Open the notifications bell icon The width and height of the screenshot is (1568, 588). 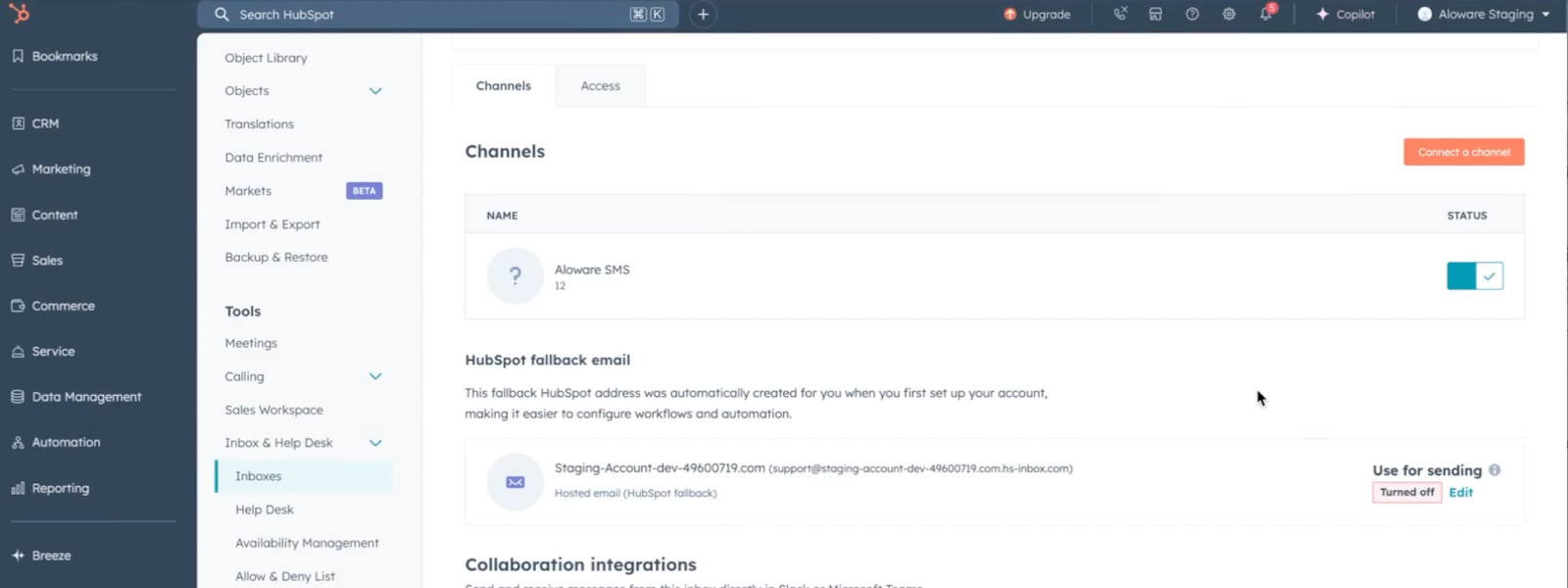(1266, 14)
